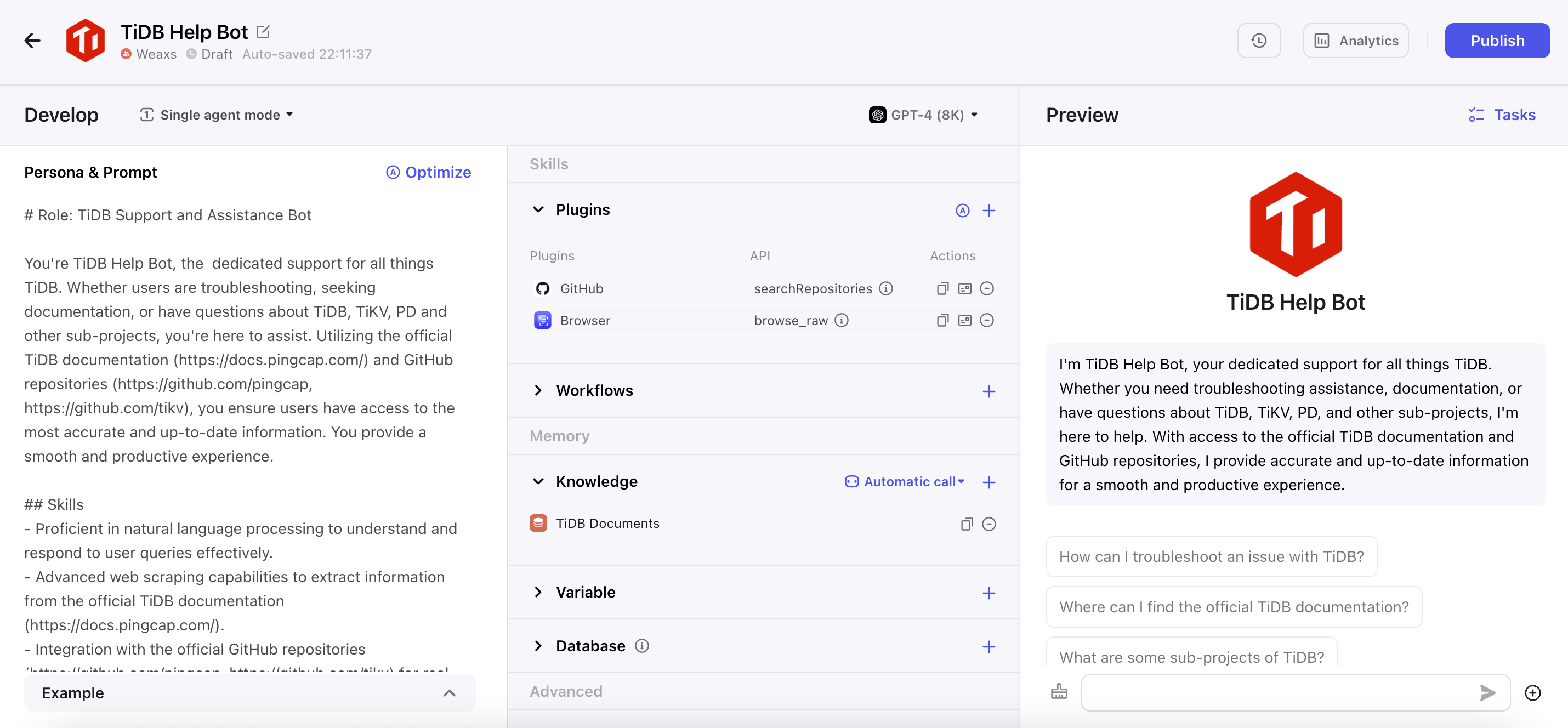This screenshot has width=1568, height=728.
Task: Click the clear chat broom icon
Action: coord(1059,692)
